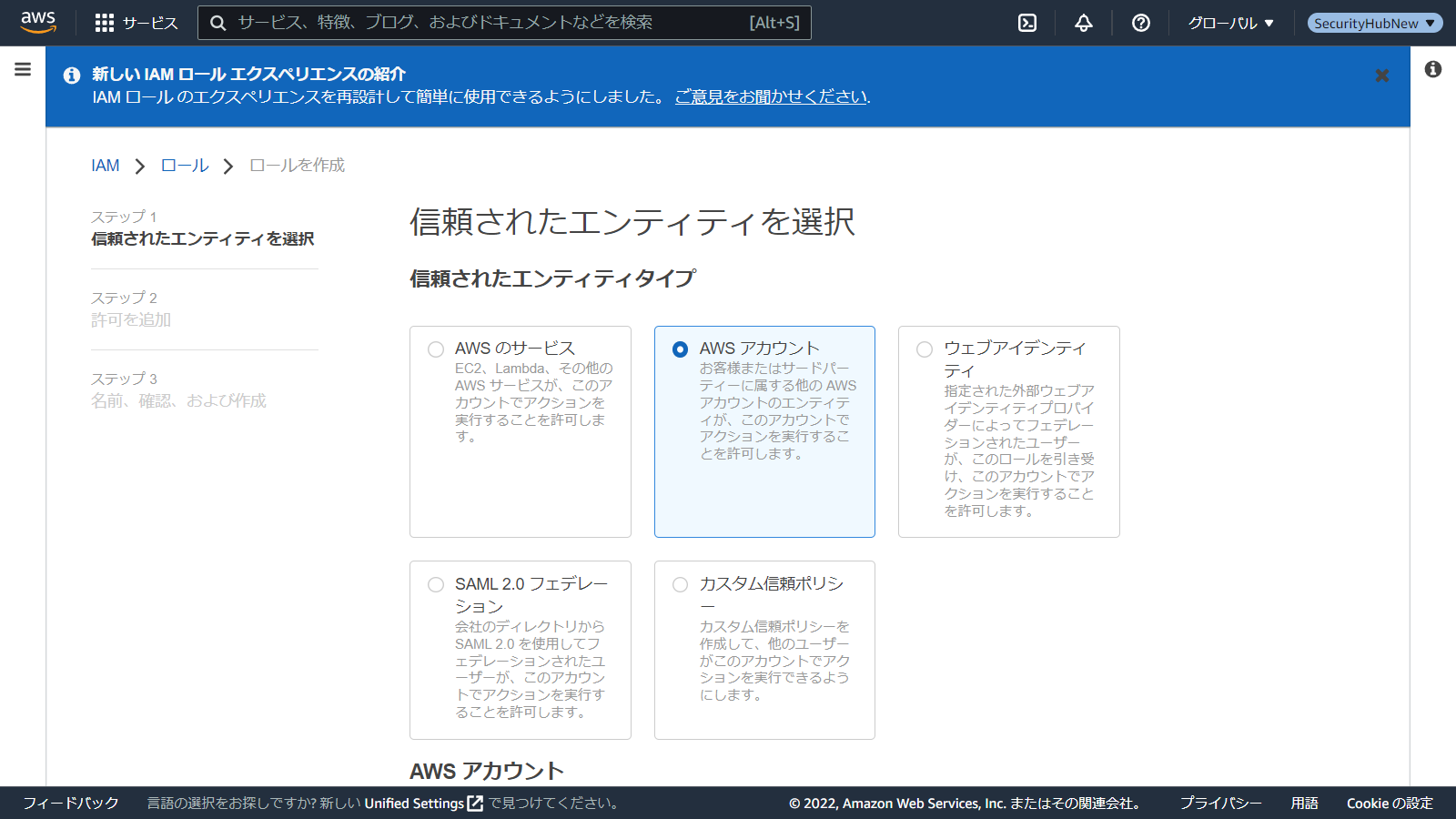Open the notifications bell
The image size is (1456, 819).
click(1083, 23)
